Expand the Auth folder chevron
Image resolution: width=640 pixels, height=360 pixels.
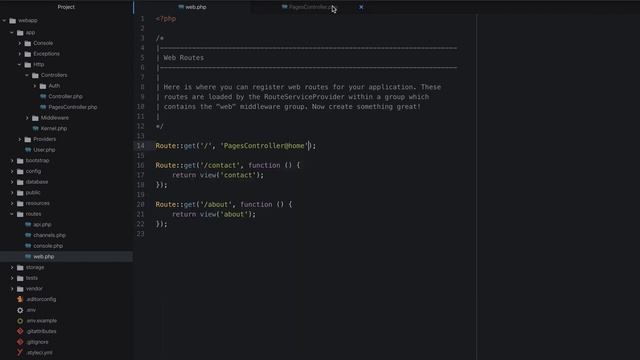(35, 86)
